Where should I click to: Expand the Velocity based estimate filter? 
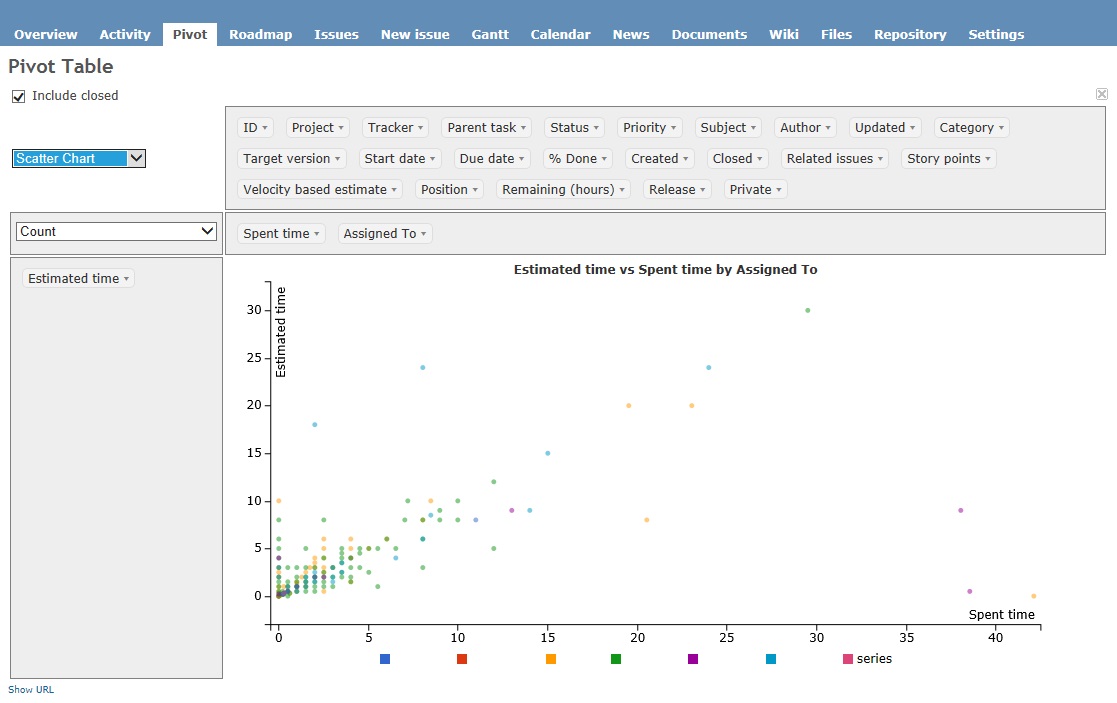click(319, 189)
